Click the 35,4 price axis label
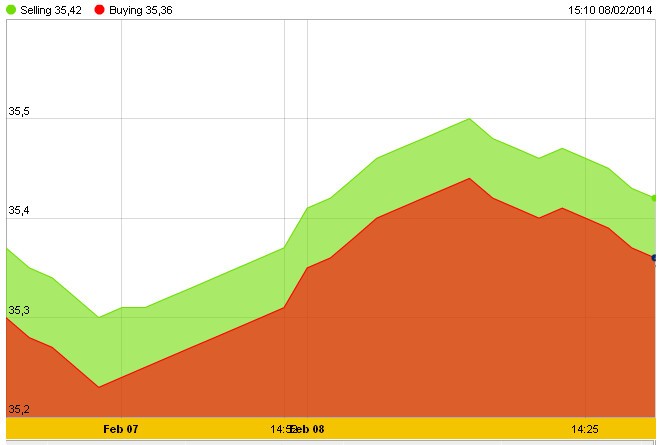 (19, 211)
